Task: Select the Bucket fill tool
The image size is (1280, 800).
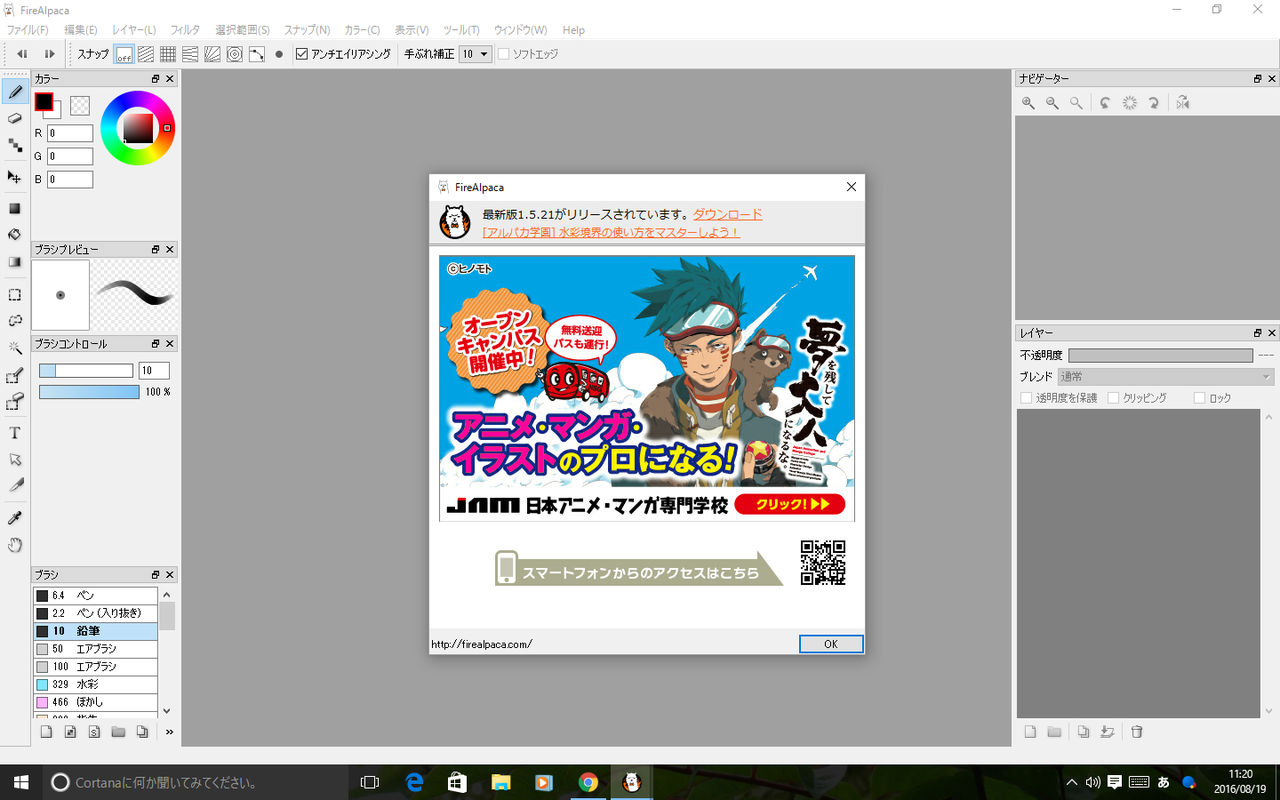Action: click(x=15, y=235)
